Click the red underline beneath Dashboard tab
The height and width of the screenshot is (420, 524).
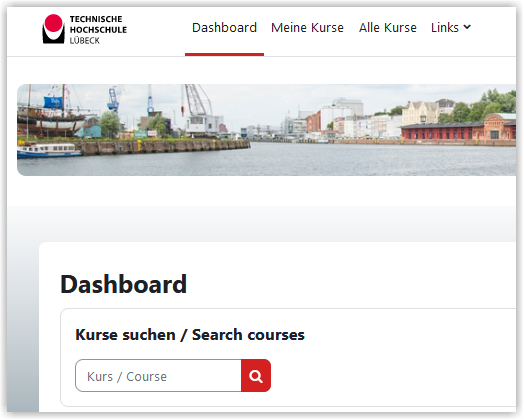coord(224,54)
